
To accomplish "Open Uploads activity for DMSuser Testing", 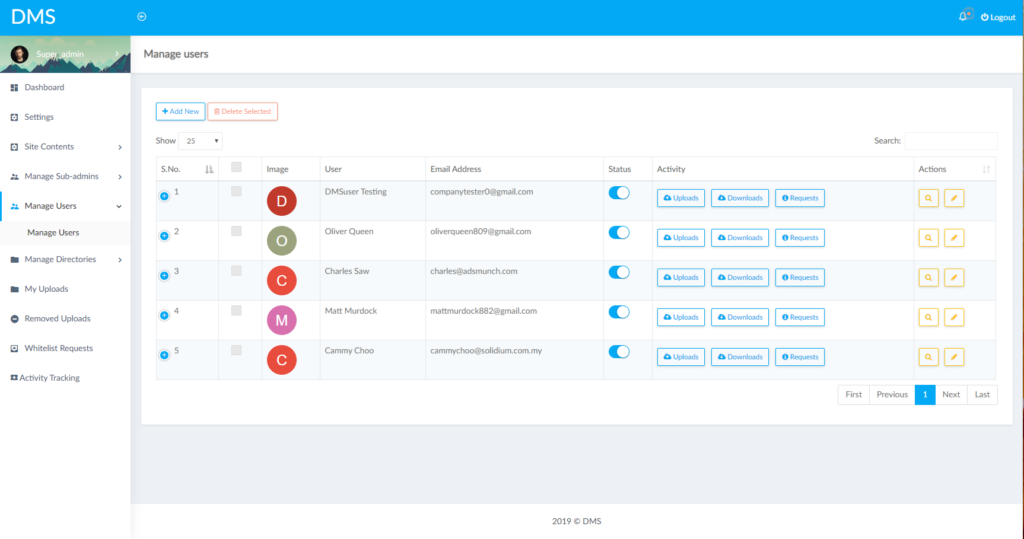I will click(680, 198).
